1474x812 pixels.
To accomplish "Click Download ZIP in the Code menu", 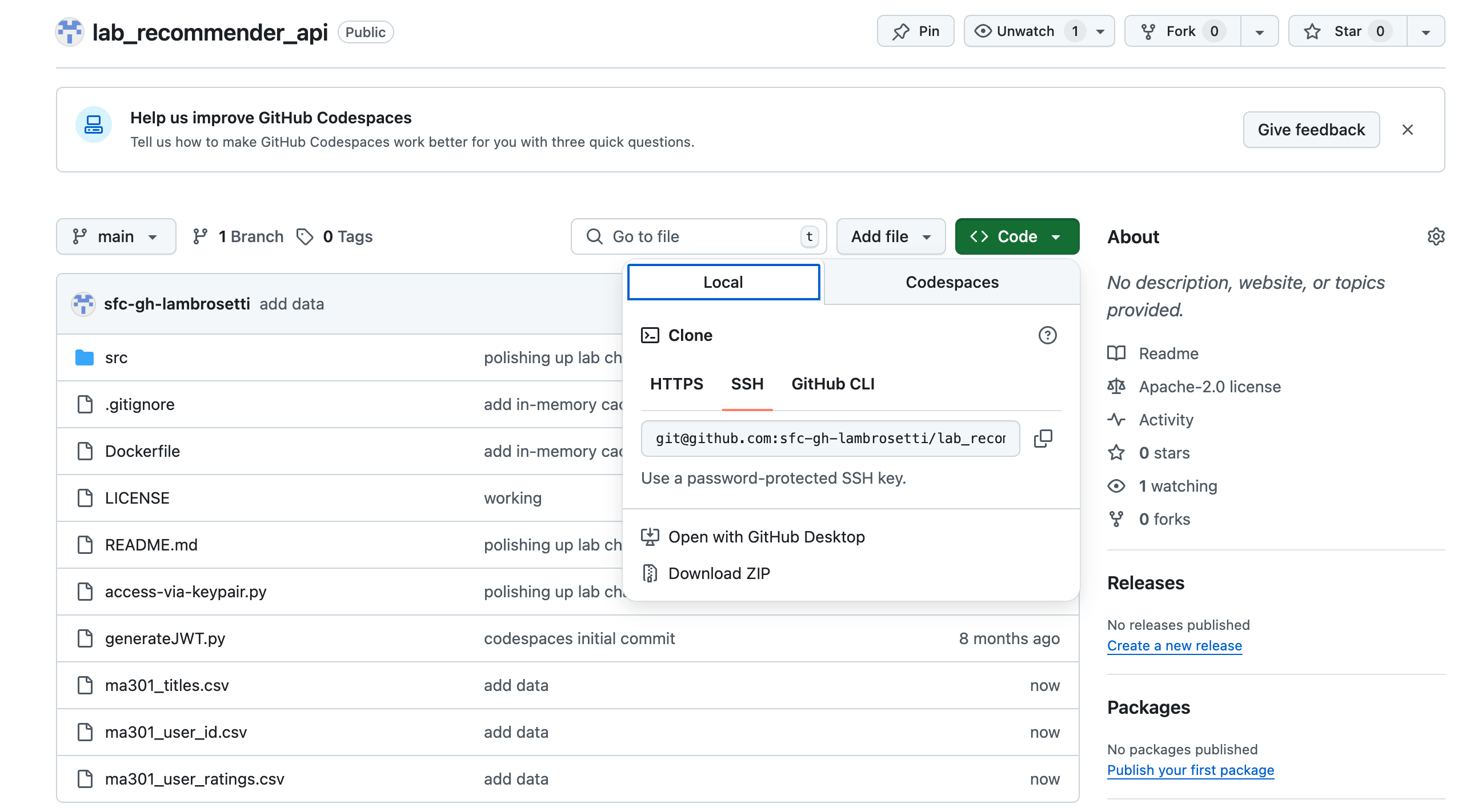I will click(719, 573).
